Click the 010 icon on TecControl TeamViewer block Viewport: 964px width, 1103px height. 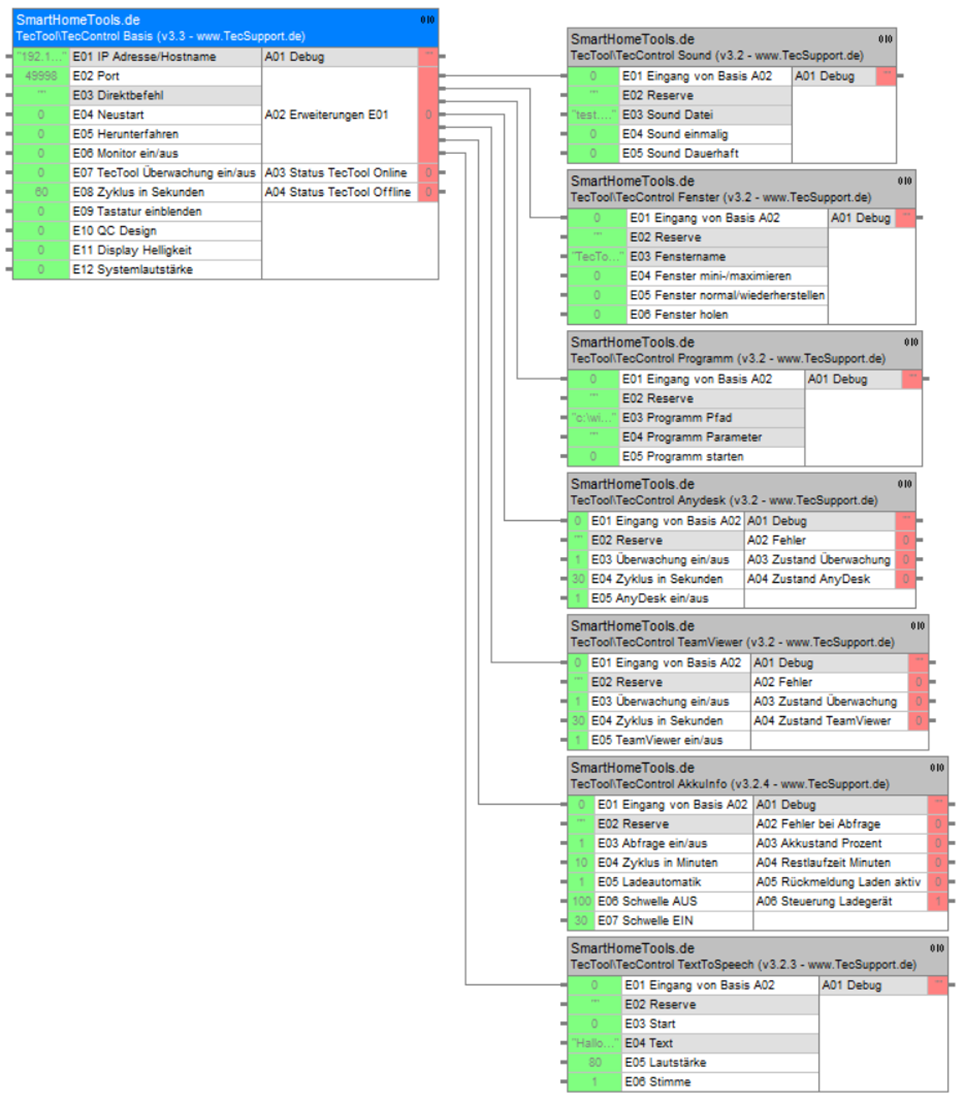(x=918, y=626)
